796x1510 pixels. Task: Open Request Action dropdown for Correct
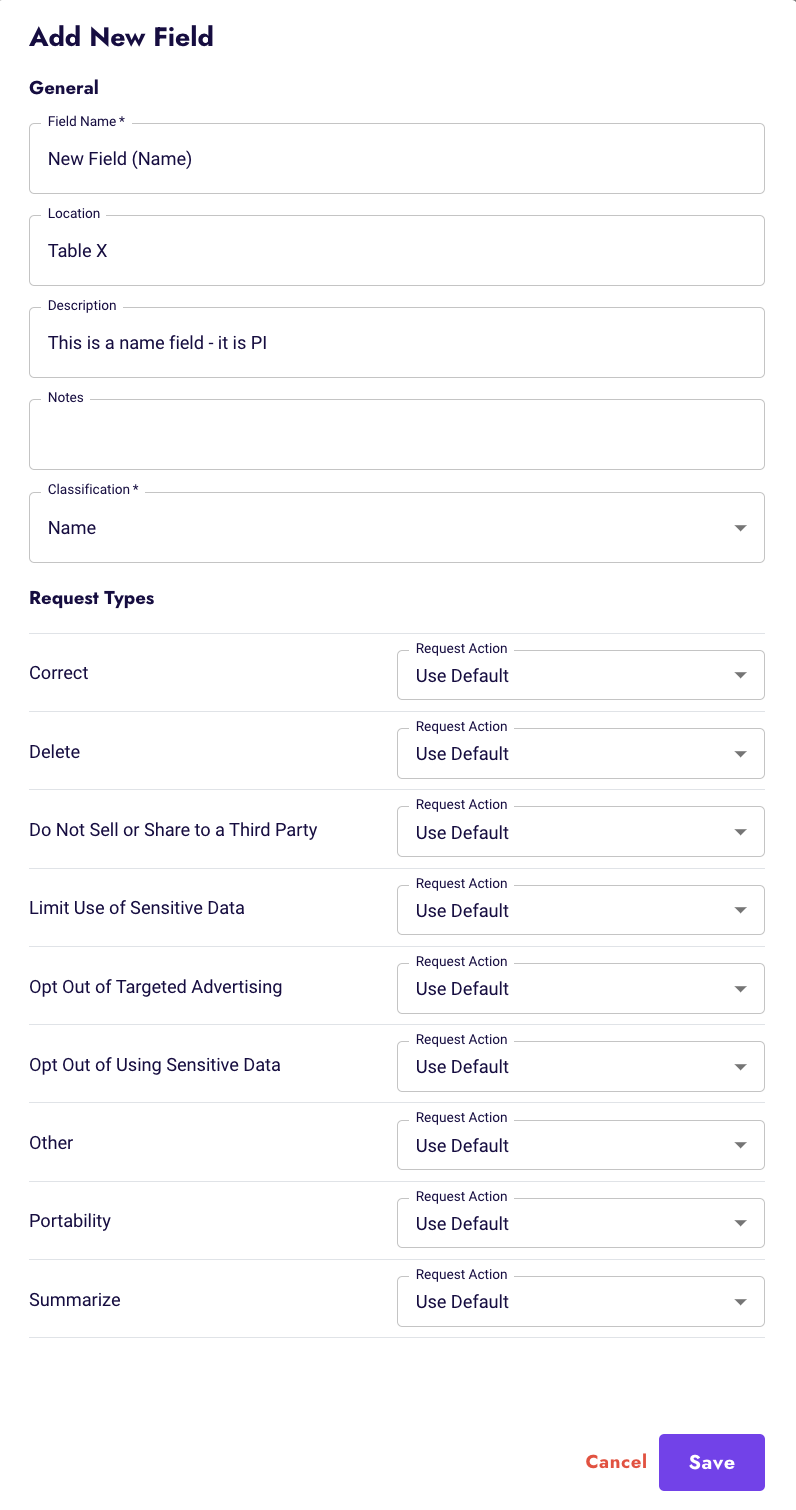point(581,675)
